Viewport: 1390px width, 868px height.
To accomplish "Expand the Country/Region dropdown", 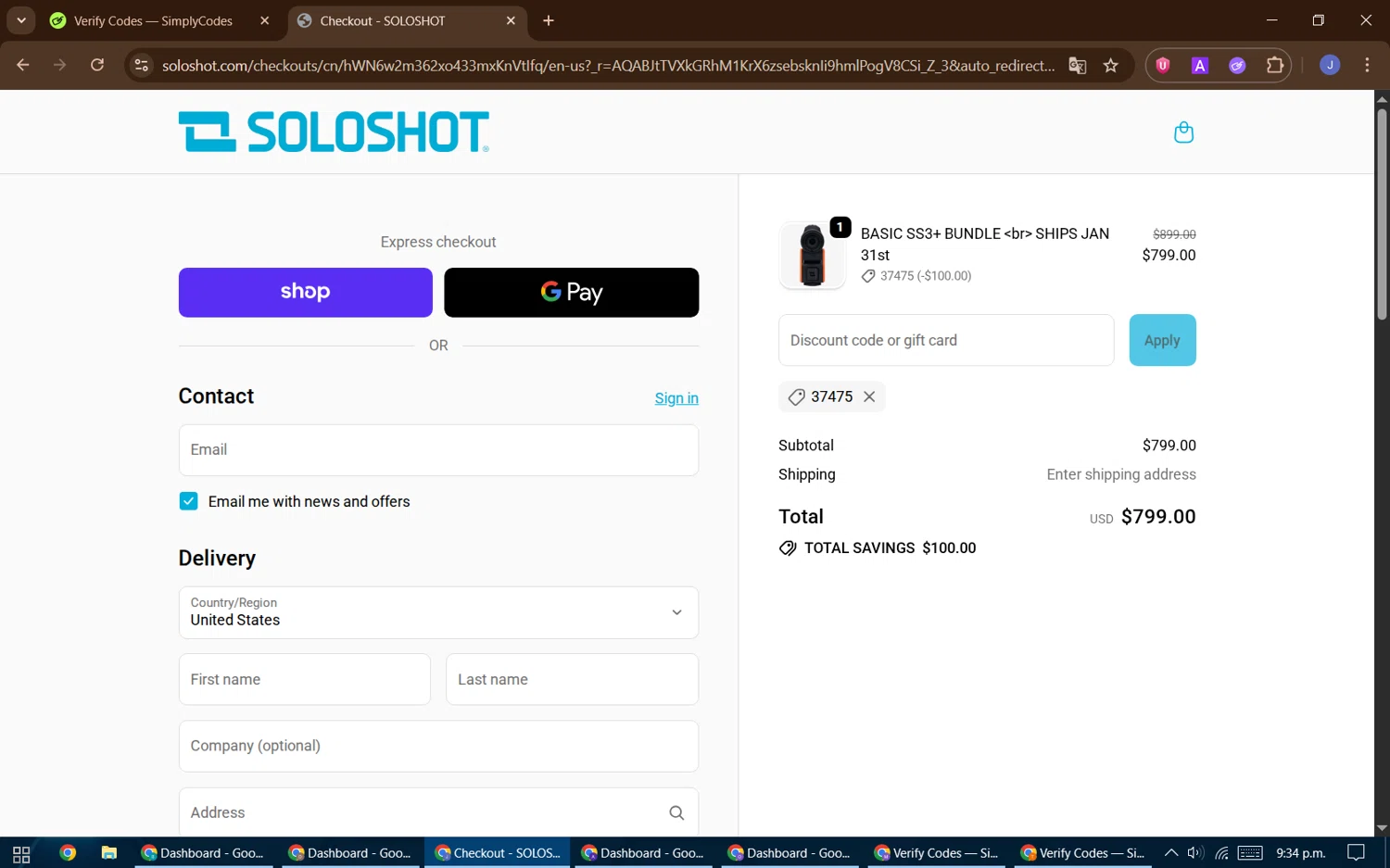I will 438,612.
